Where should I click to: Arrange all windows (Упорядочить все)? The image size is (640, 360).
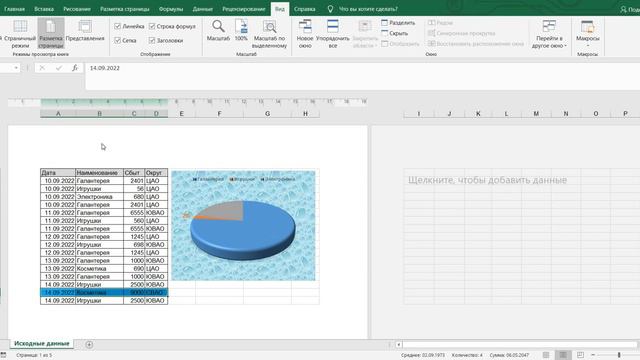333,34
